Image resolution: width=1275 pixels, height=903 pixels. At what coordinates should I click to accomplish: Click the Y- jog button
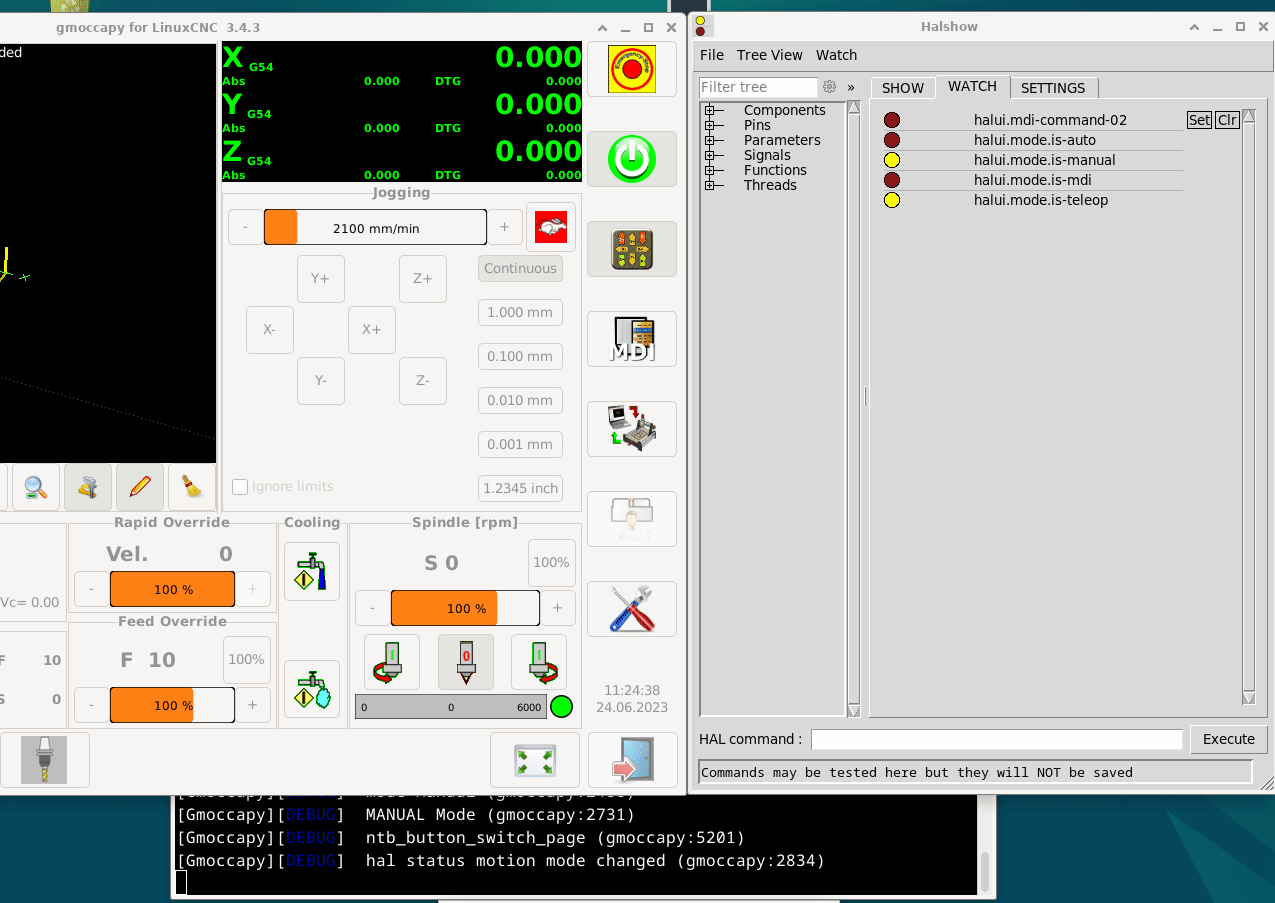[x=321, y=381]
